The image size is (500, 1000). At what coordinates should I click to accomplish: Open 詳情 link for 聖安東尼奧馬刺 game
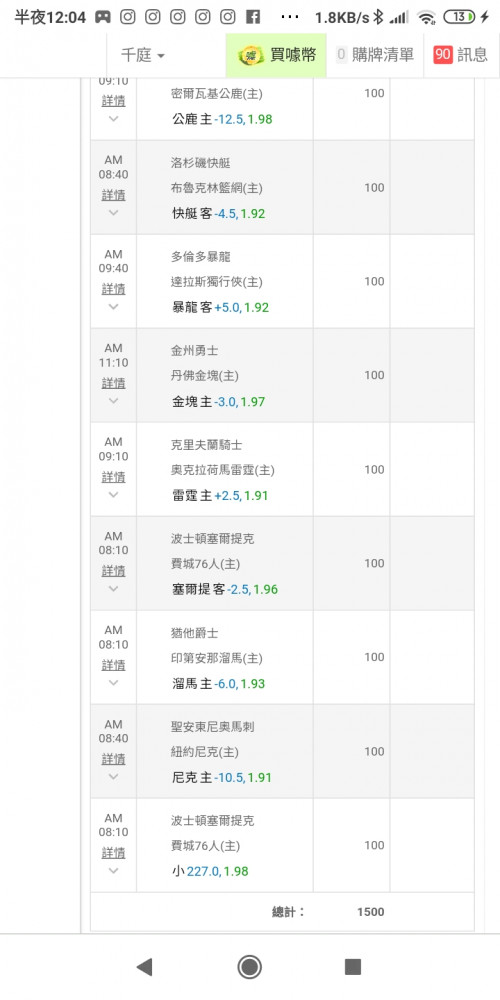[x=114, y=759]
